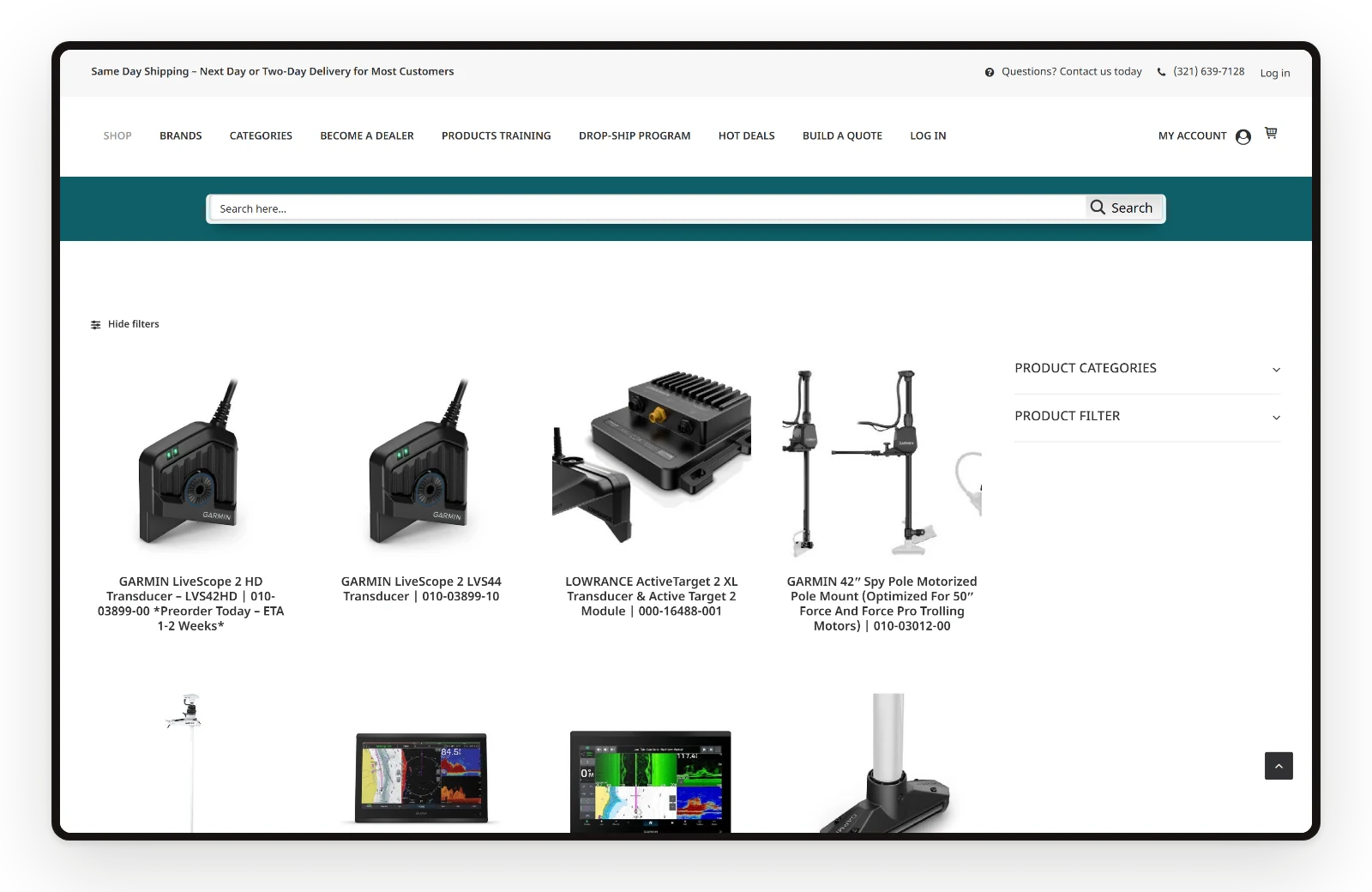Open the shopping cart icon
Image resolution: width=1372 pixels, height=892 pixels.
(1271, 133)
